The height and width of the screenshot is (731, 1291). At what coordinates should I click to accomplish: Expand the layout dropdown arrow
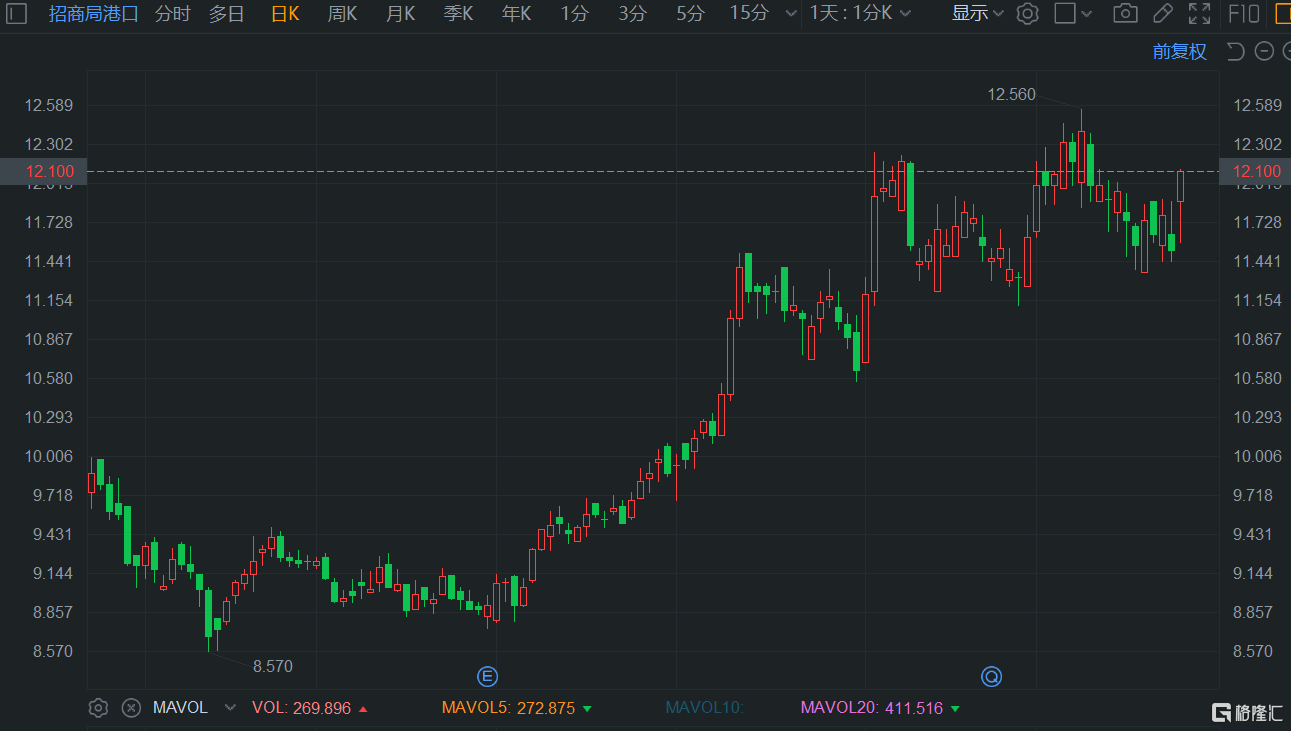(x=1088, y=14)
